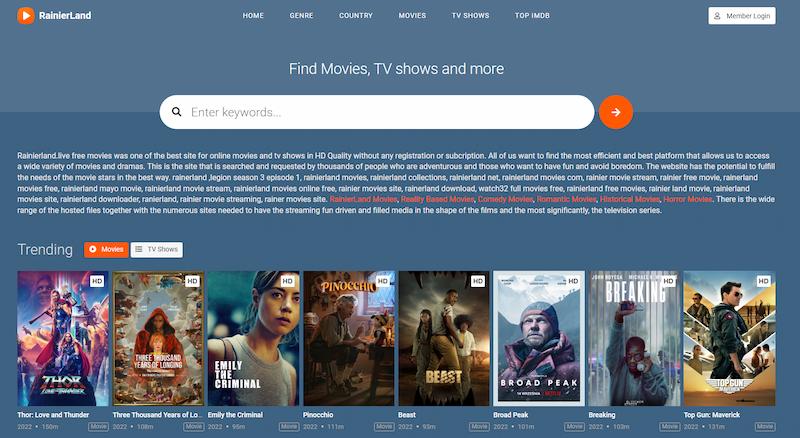This screenshot has width=800, height=438.
Task: Click the RainierLand play logo icon
Action: [26, 16]
